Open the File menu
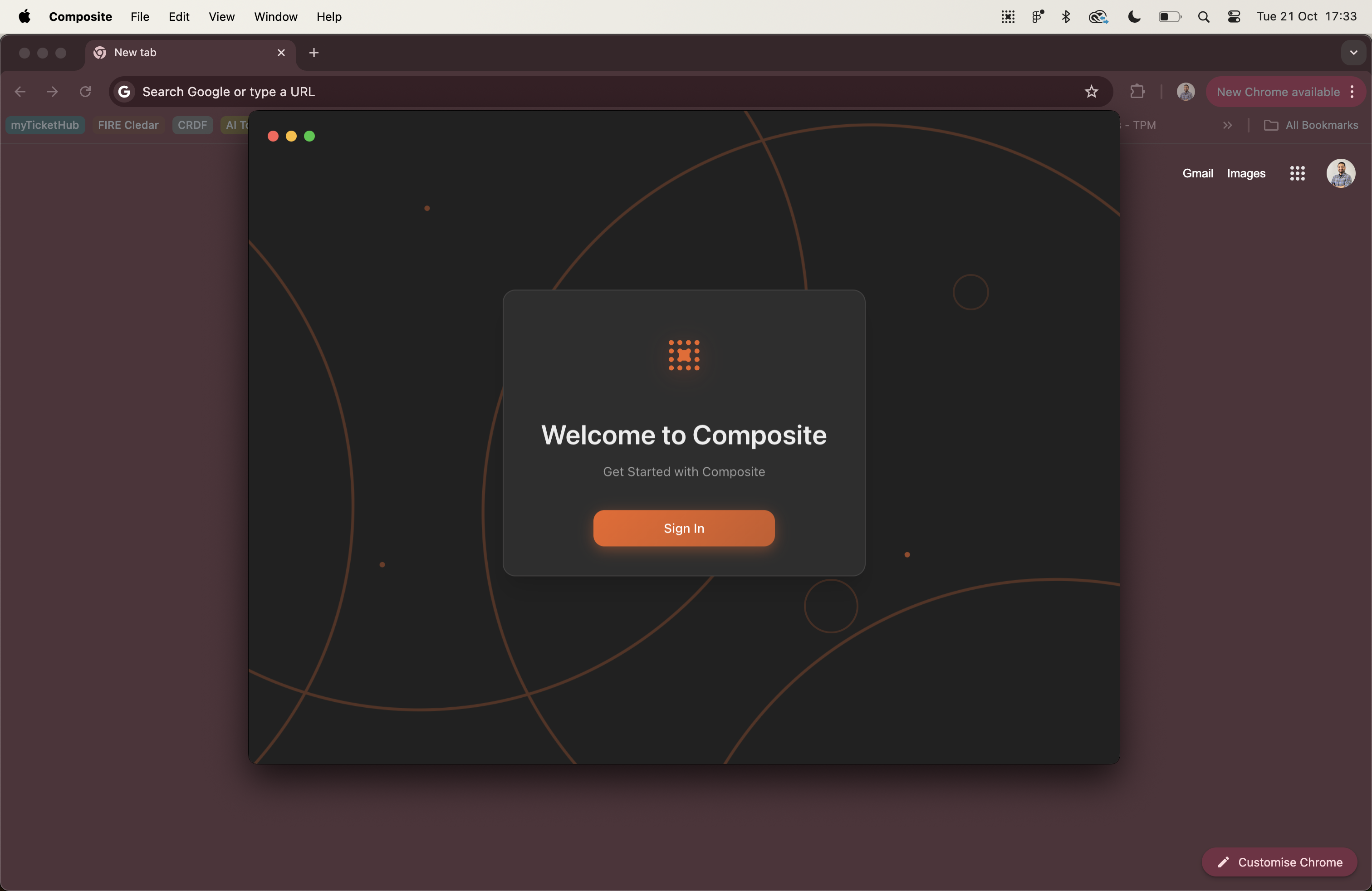 (x=139, y=17)
